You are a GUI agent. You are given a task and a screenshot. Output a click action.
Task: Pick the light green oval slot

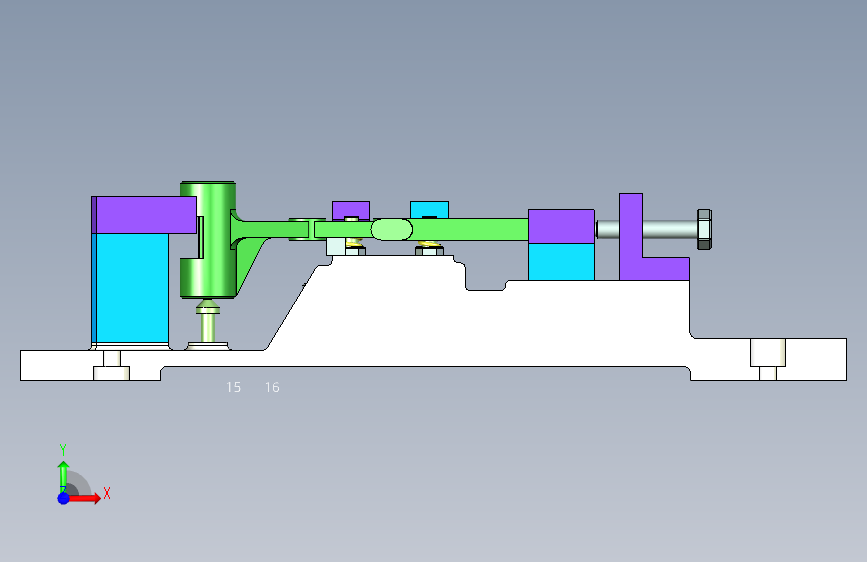[x=391, y=230]
